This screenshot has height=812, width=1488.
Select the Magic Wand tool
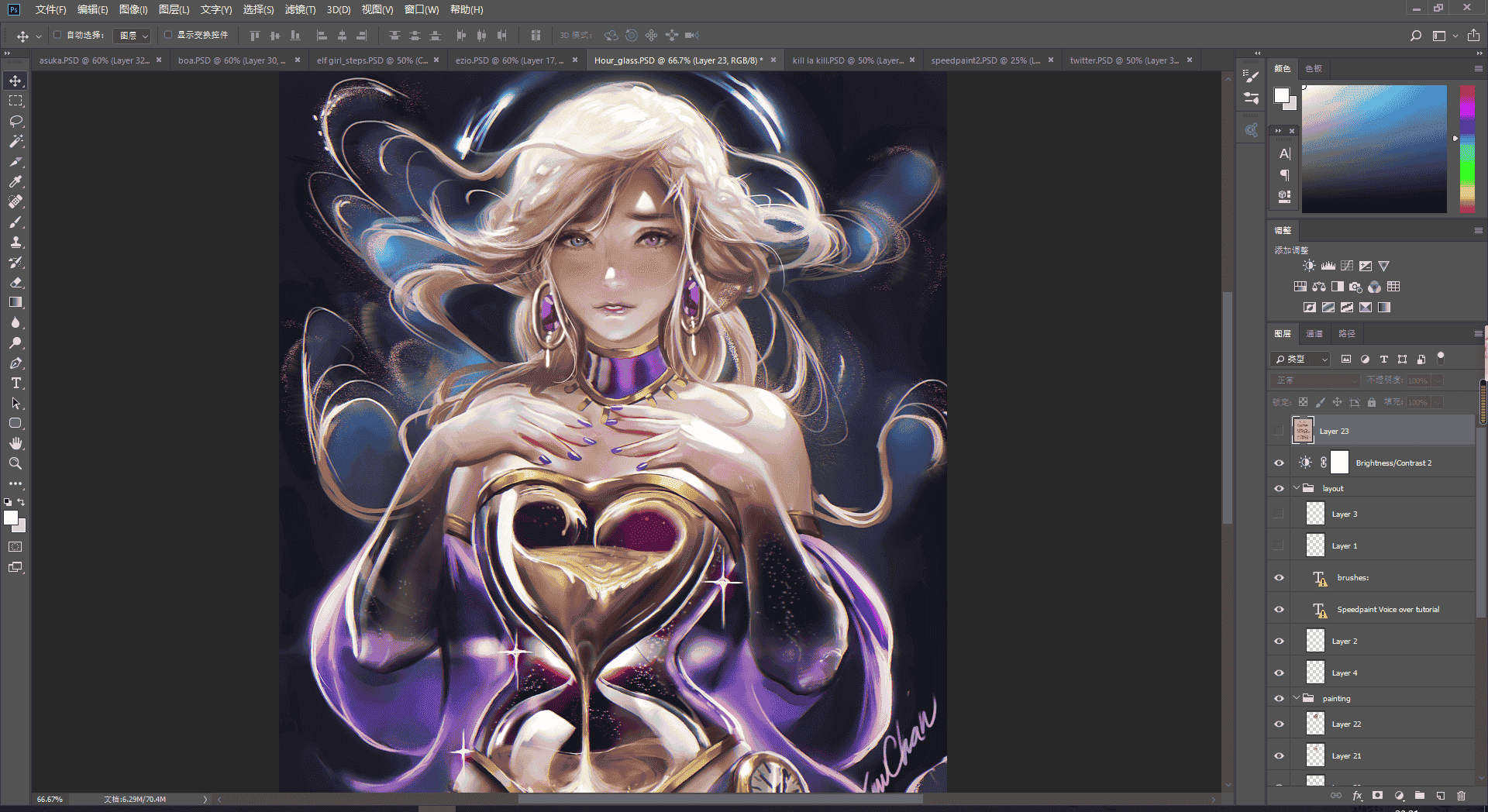pos(15,141)
